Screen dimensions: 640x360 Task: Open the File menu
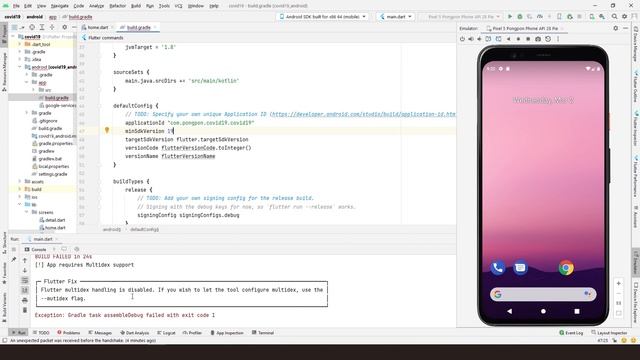tap(16, 6)
